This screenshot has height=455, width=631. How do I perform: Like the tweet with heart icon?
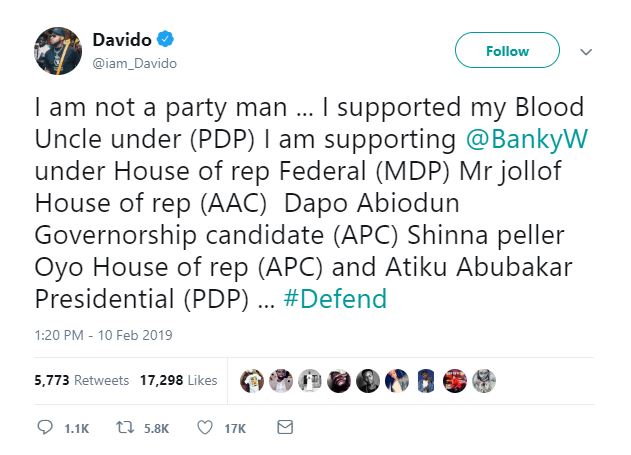tap(205, 427)
